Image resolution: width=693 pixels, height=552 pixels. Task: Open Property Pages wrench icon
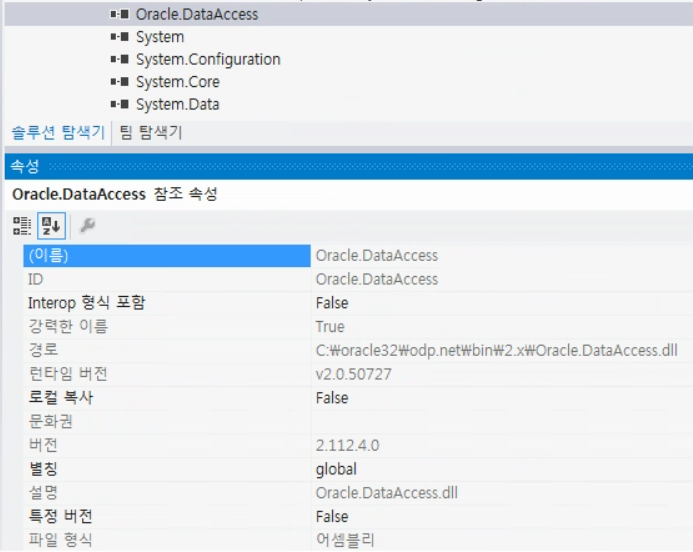pyautogui.click(x=87, y=225)
